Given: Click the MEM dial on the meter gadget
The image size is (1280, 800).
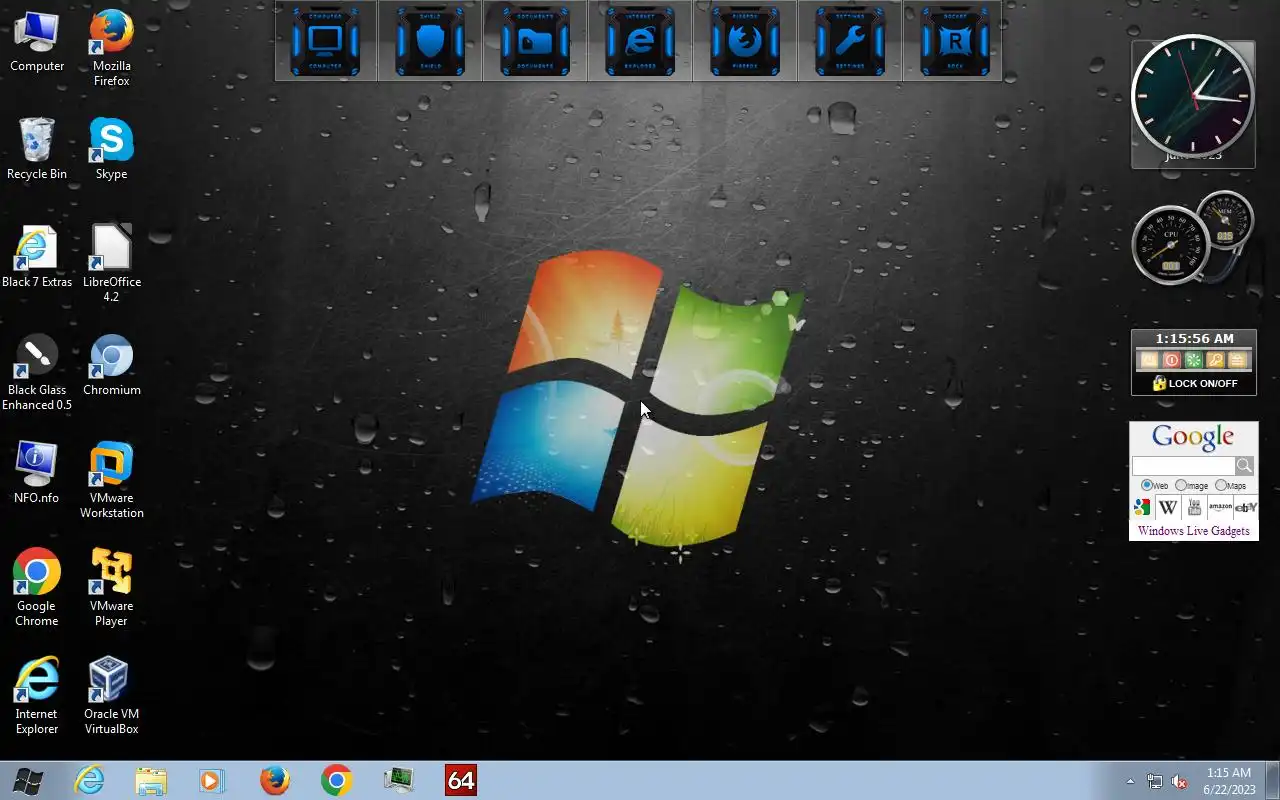Looking at the screenshot, I should (x=1225, y=220).
